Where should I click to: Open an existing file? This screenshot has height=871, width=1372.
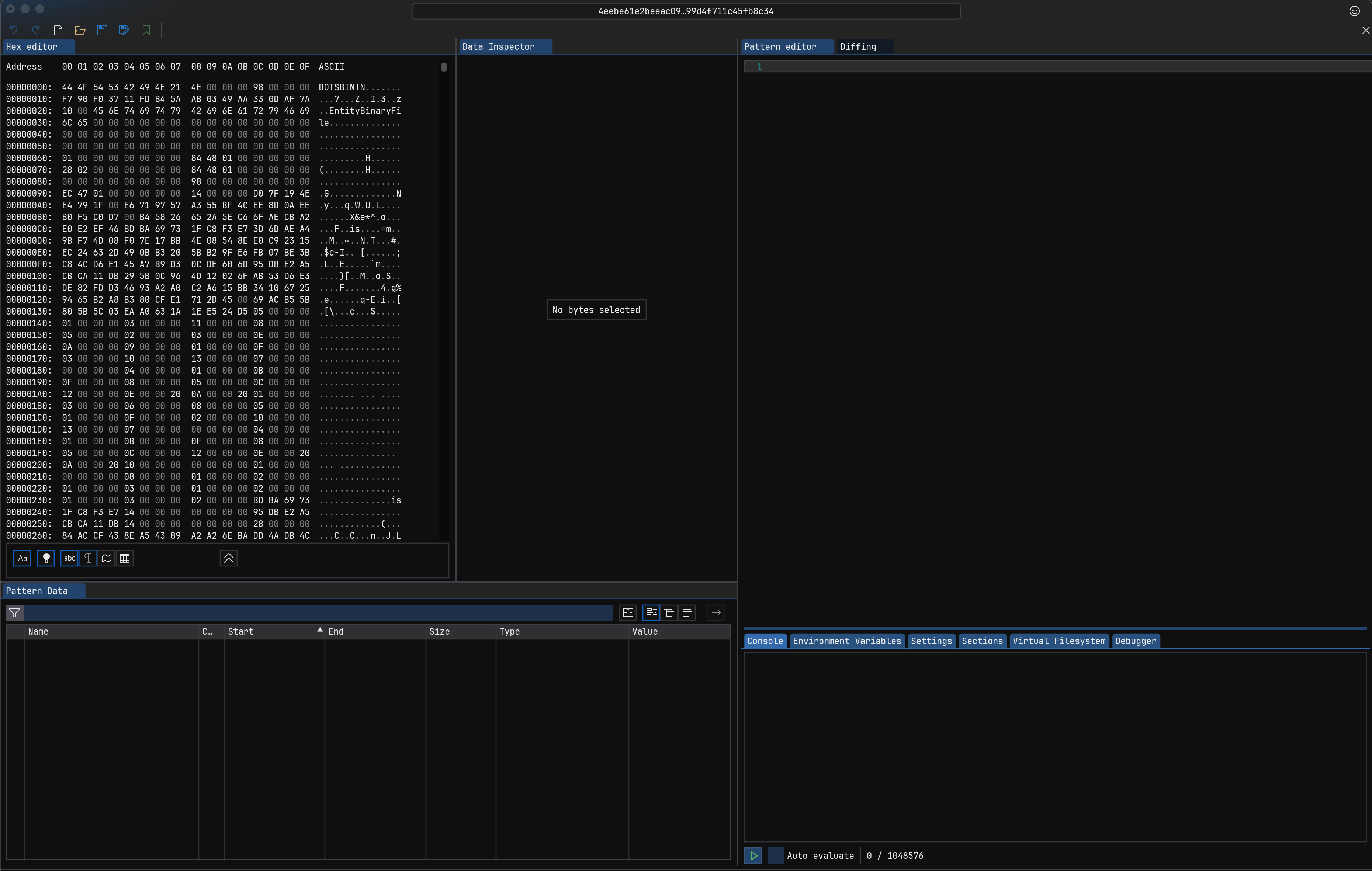click(80, 30)
